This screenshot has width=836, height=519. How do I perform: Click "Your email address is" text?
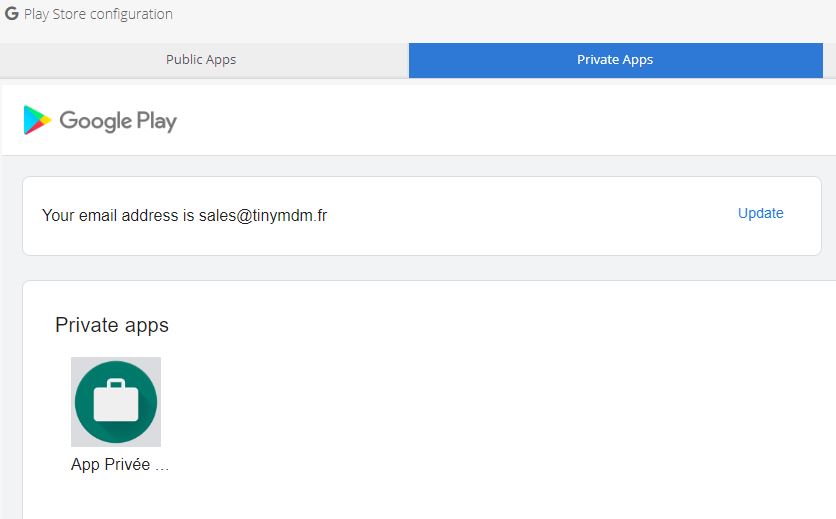[x=118, y=215]
